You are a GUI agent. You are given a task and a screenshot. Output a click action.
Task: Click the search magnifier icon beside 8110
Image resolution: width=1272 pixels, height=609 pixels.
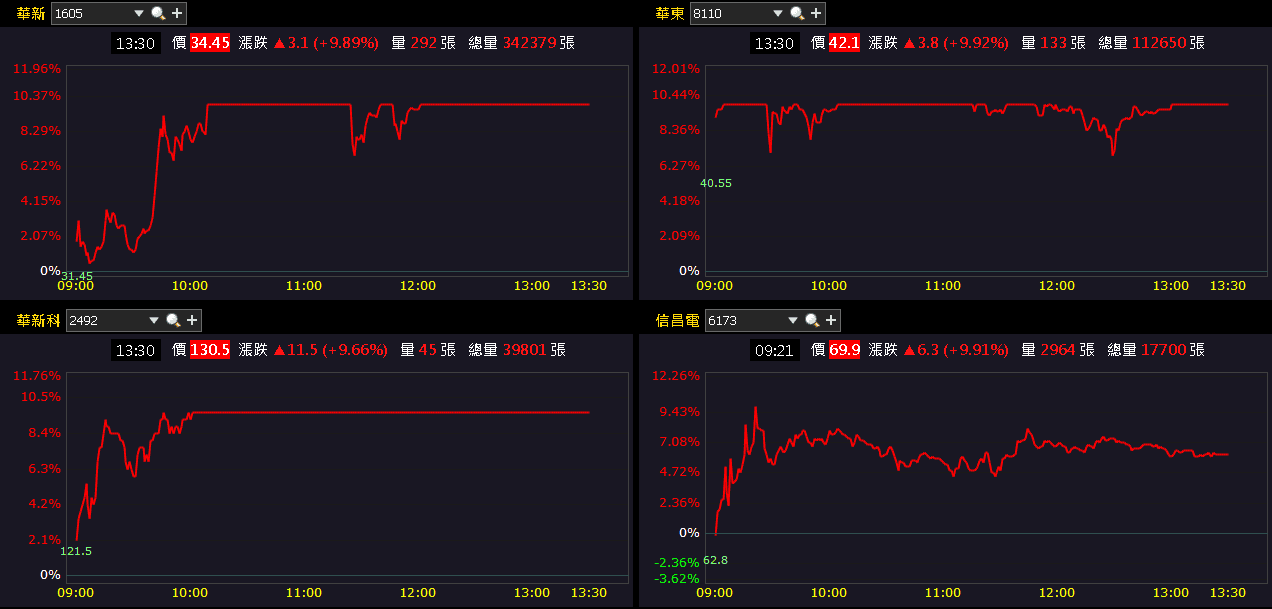(796, 14)
